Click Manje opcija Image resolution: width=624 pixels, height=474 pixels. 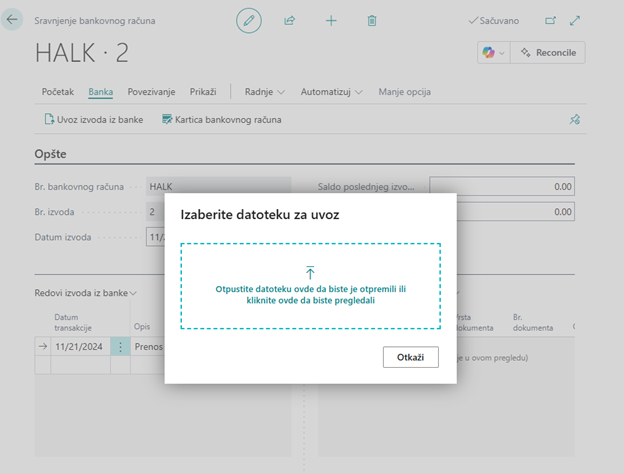(404, 92)
